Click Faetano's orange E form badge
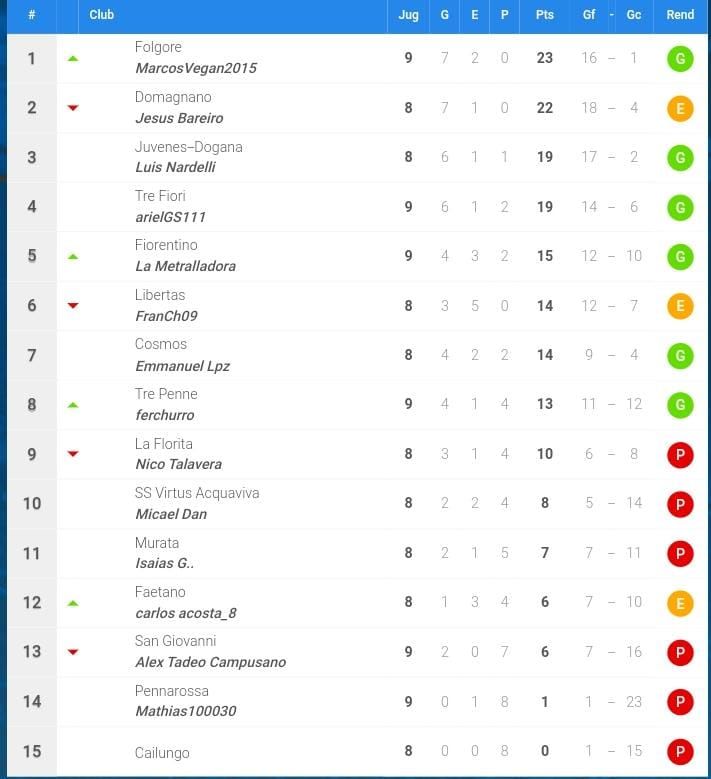Image resolution: width=711 pixels, height=779 pixels. 679,603
